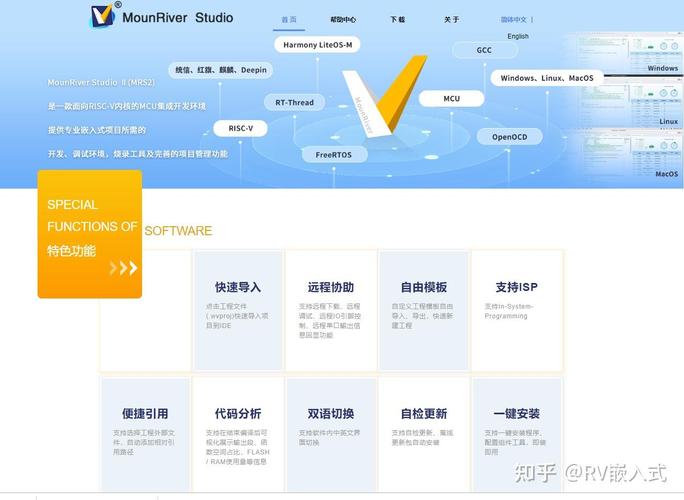Click the OpenOCD bubble

[510, 137]
